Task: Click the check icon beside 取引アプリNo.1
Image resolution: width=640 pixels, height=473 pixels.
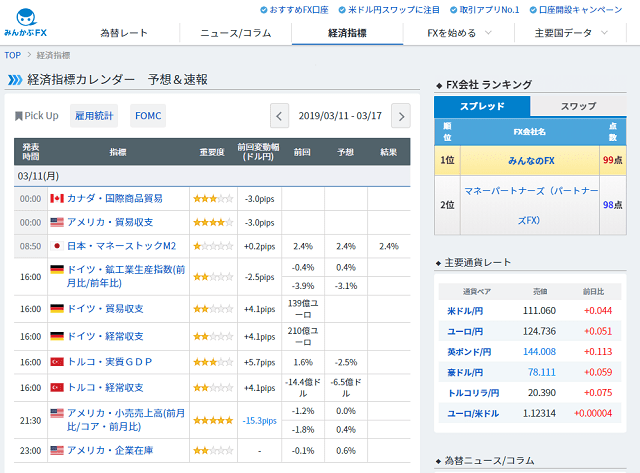Action: pyautogui.click(x=453, y=10)
